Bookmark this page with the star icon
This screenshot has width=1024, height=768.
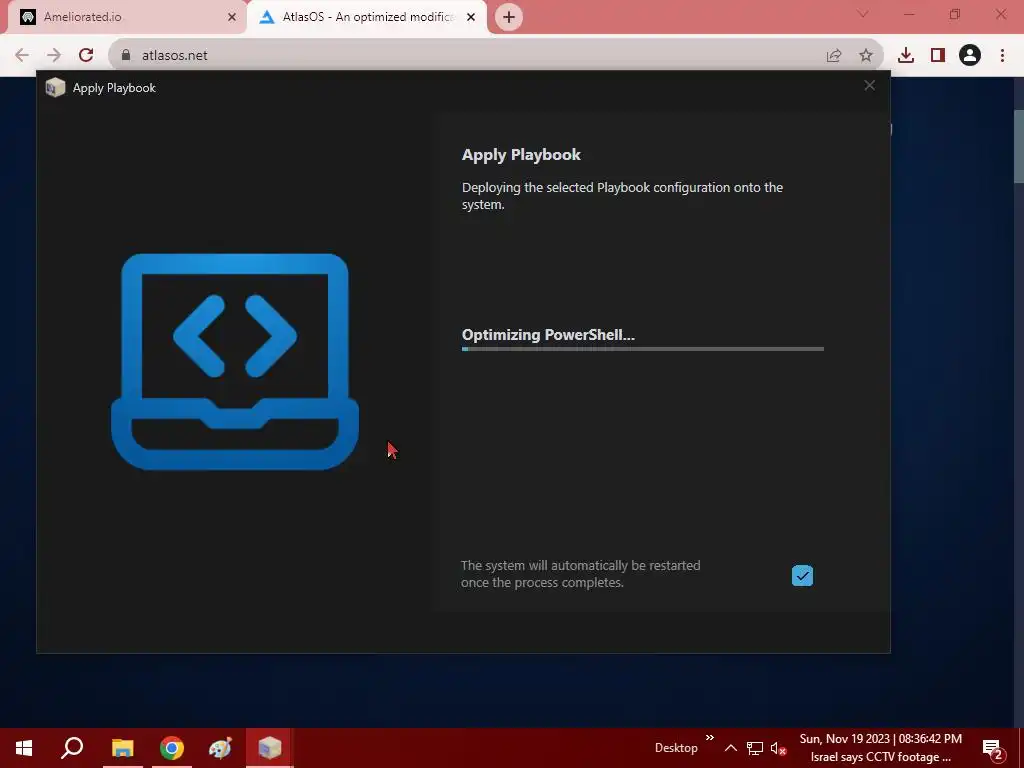click(x=866, y=56)
